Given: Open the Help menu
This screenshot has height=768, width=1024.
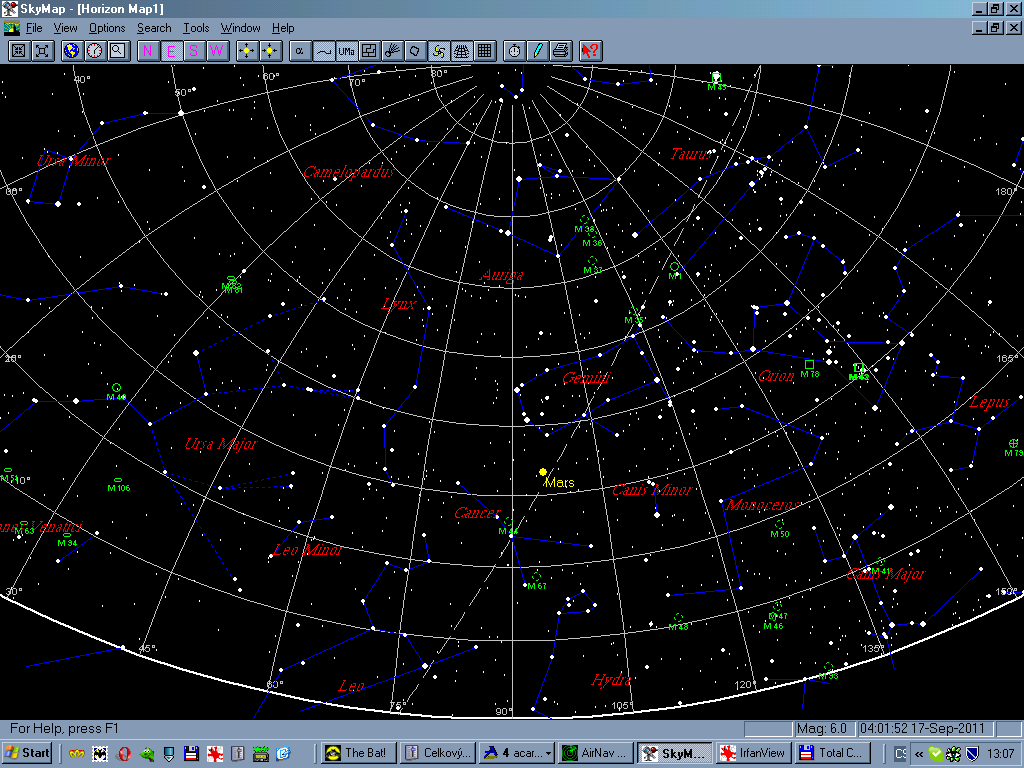Looking at the screenshot, I should 283,28.
